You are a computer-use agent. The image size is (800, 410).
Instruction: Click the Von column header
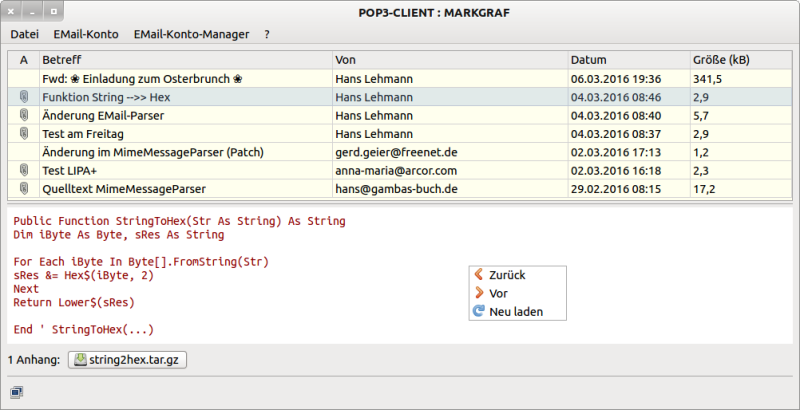[346, 60]
